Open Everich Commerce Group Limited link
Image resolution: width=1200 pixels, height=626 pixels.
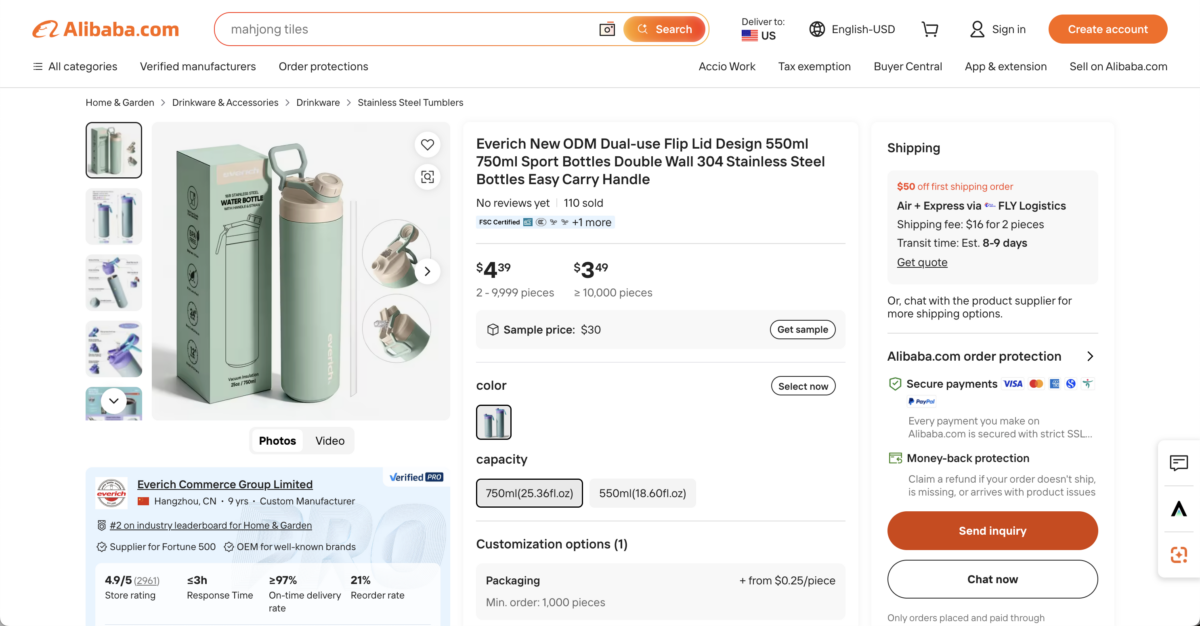225,484
